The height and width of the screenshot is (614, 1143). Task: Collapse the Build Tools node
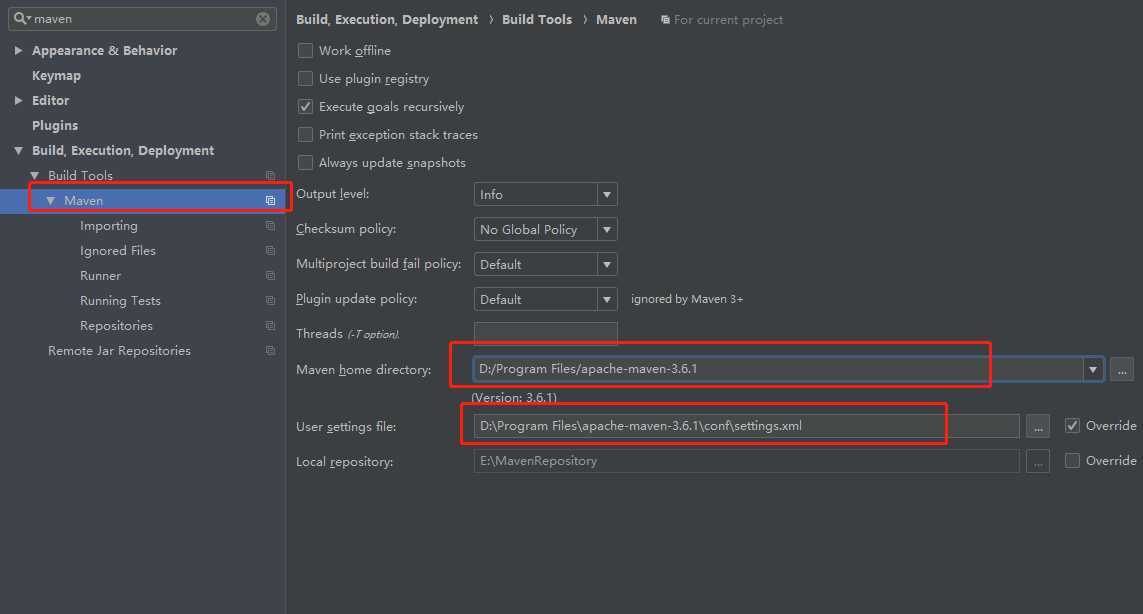(x=34, y=176)
